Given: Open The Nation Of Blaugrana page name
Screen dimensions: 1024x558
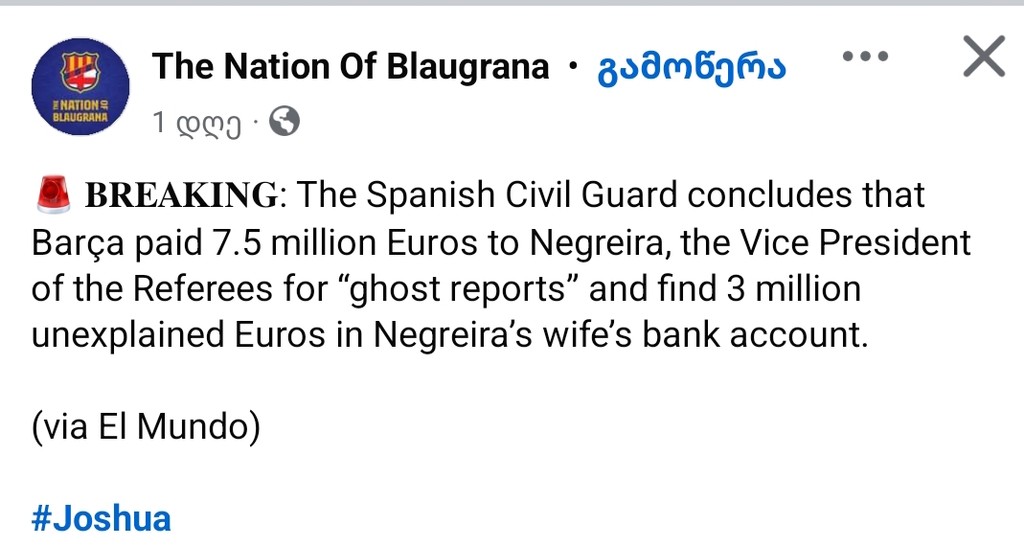Looking at the screenshot, I should pyautogui.click(x=350, y=67).
